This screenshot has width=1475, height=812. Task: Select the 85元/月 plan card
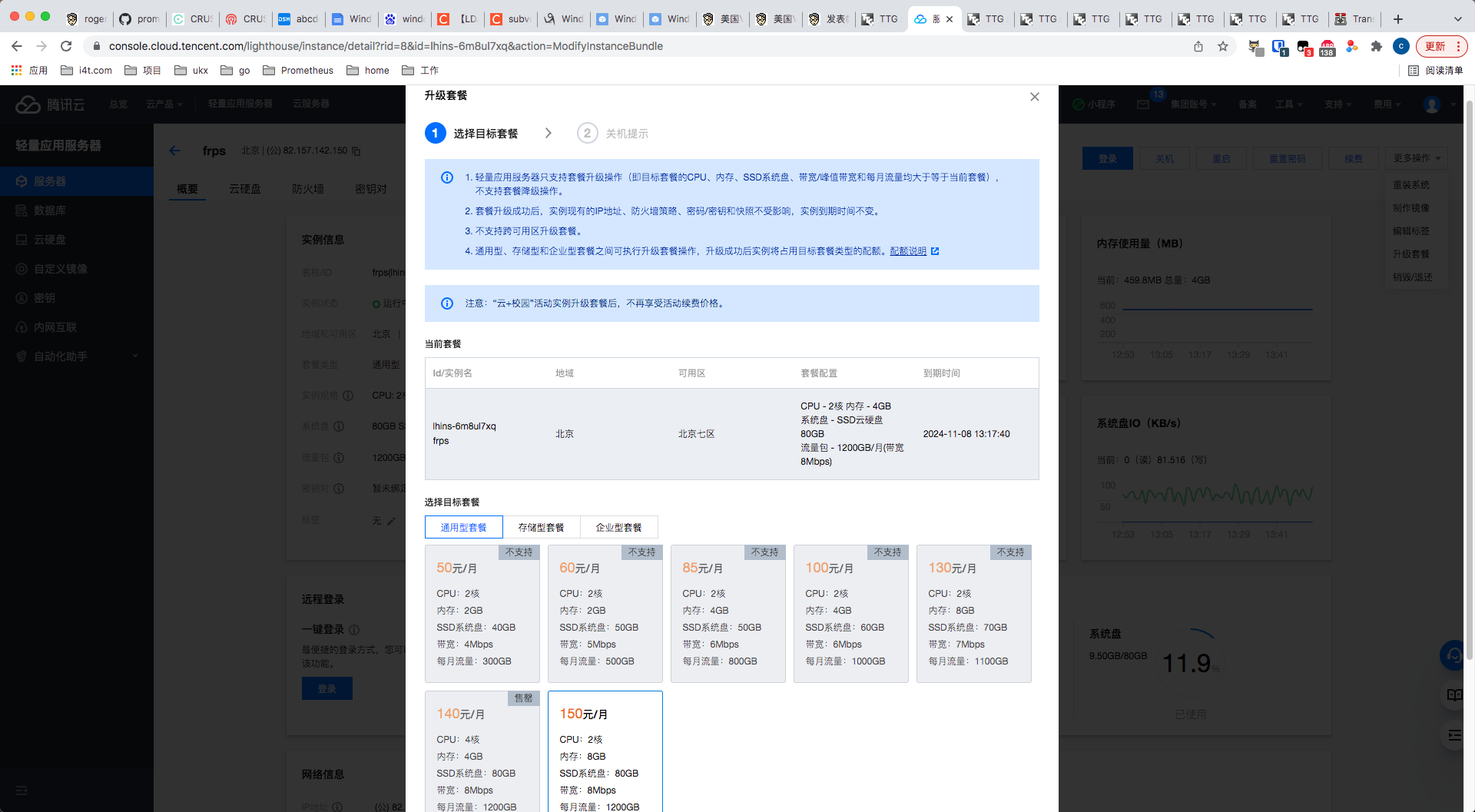pyautogui.click(x=728, y=614)
